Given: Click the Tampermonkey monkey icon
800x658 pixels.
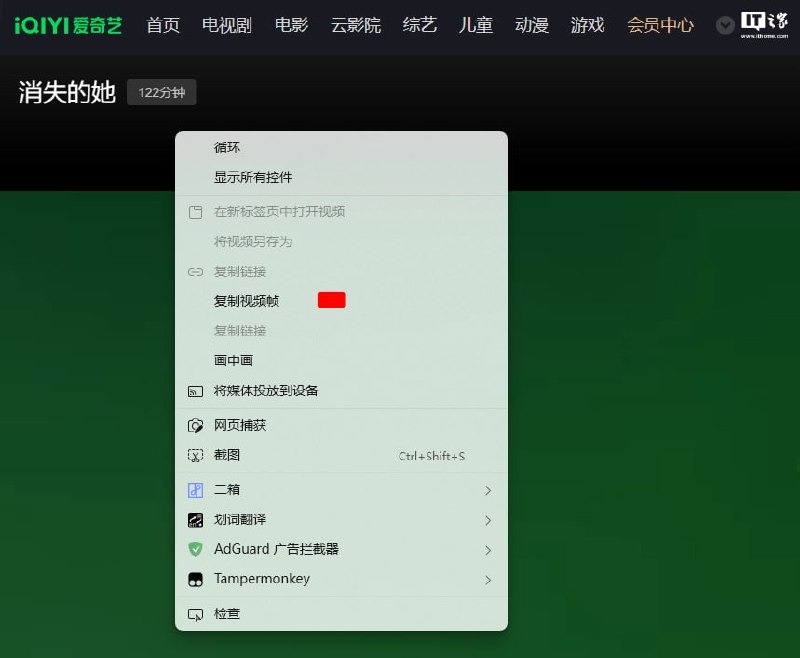Looking at the screenshot, I should tap(196, 579).
